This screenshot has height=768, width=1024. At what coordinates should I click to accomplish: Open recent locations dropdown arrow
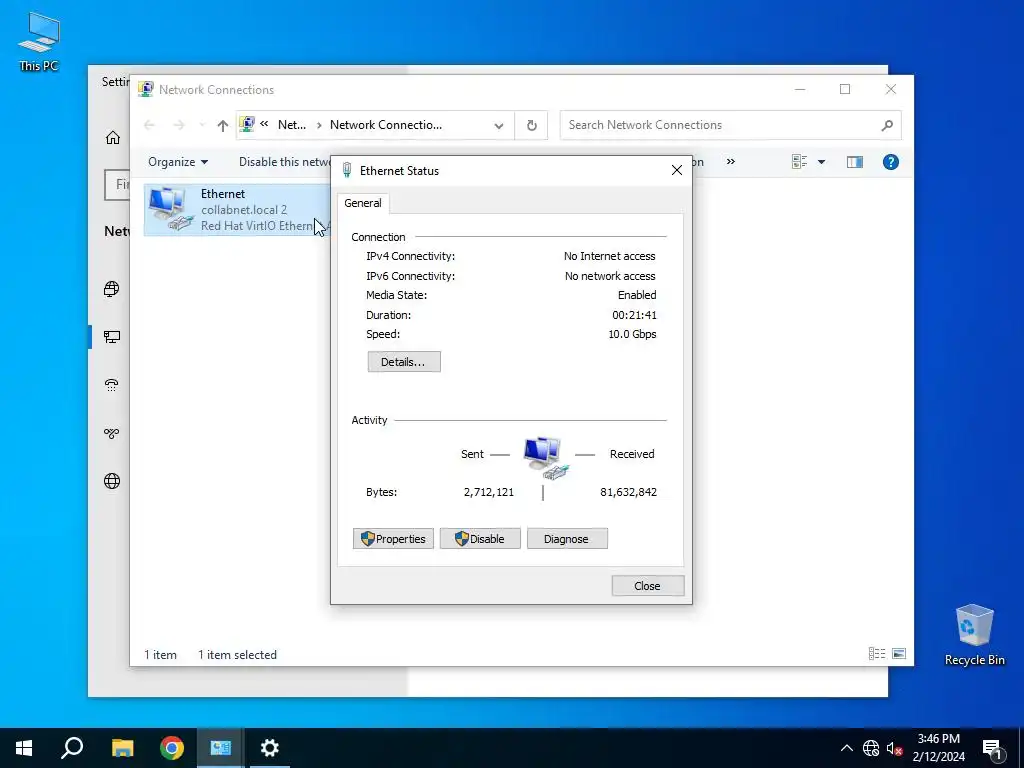pyautogui.click(x=202, y=125)
